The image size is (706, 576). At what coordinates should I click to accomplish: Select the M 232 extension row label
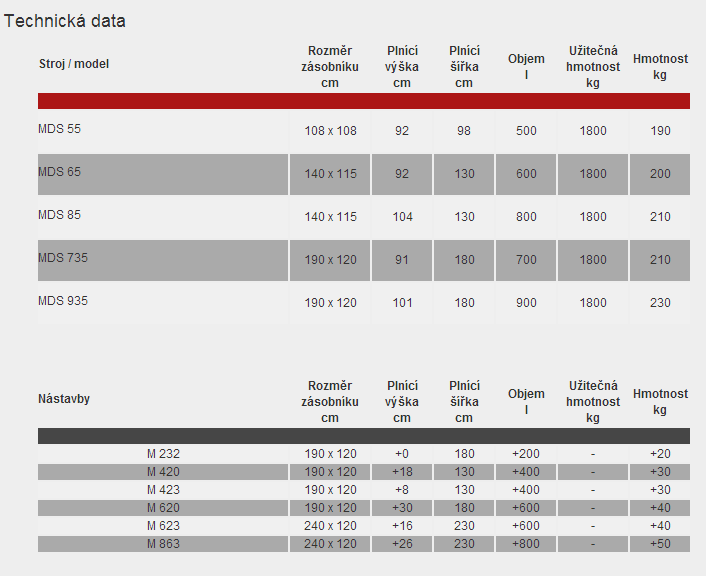163,454
